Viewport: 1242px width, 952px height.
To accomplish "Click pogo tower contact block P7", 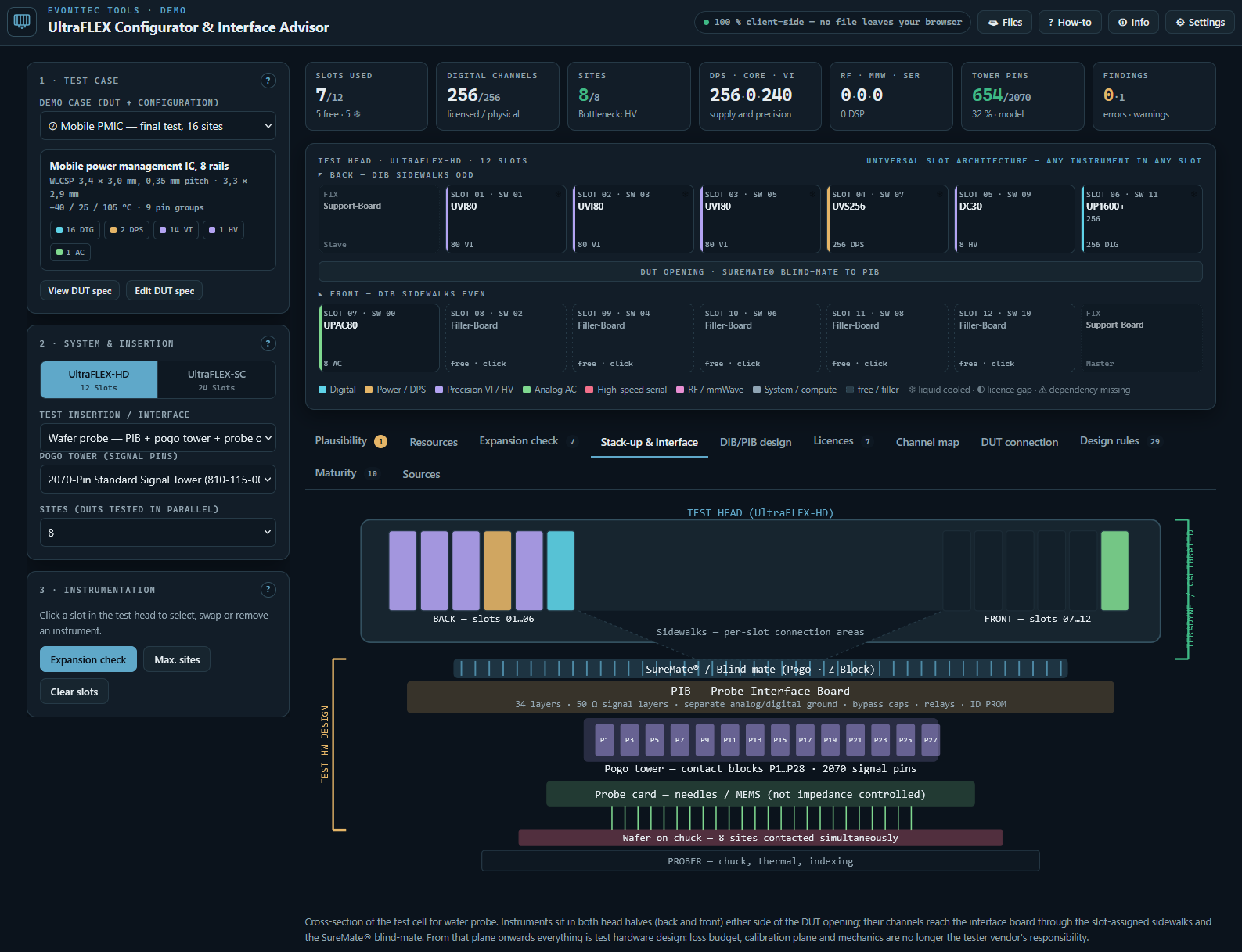I will [679, 740].
